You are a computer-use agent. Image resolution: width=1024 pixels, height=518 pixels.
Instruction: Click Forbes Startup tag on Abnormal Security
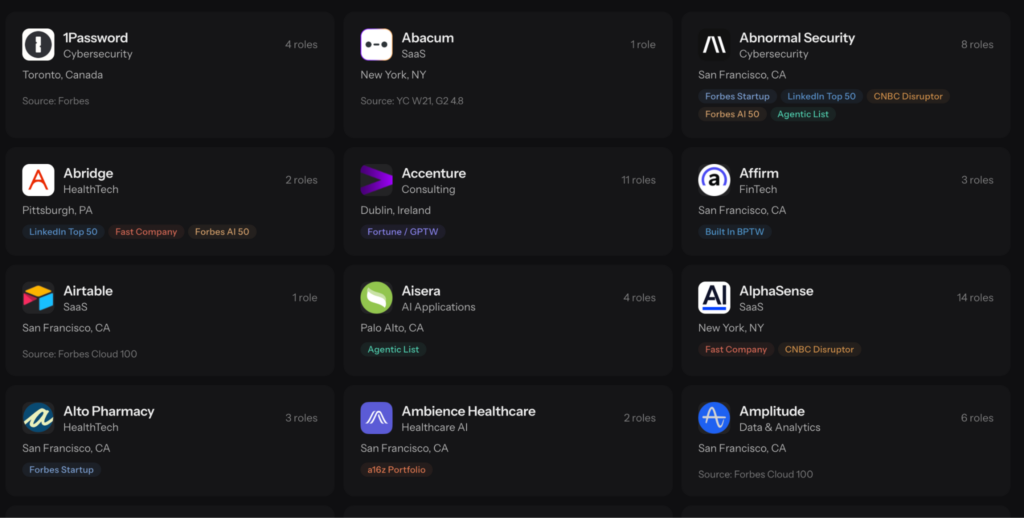[737, 96]
